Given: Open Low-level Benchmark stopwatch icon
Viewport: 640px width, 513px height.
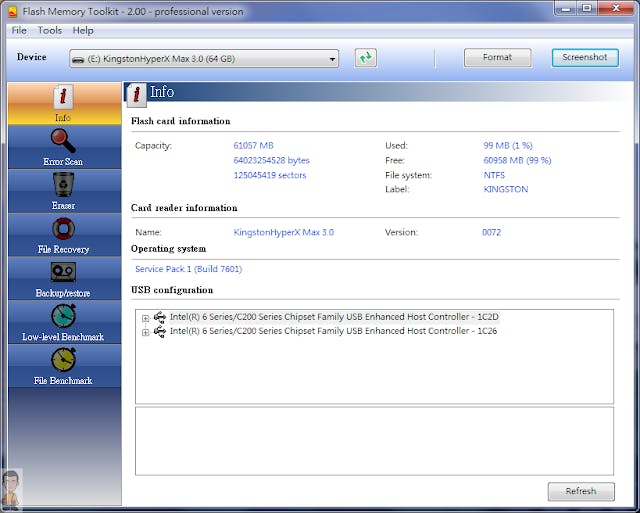Looking at the screenshot, I should tap(63, 315).
